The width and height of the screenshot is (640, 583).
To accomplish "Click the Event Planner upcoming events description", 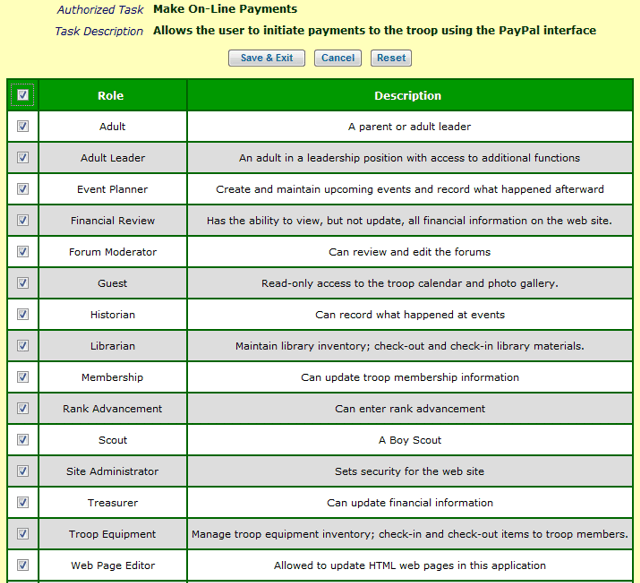I will pyautogui.click(x=410, y=189).
